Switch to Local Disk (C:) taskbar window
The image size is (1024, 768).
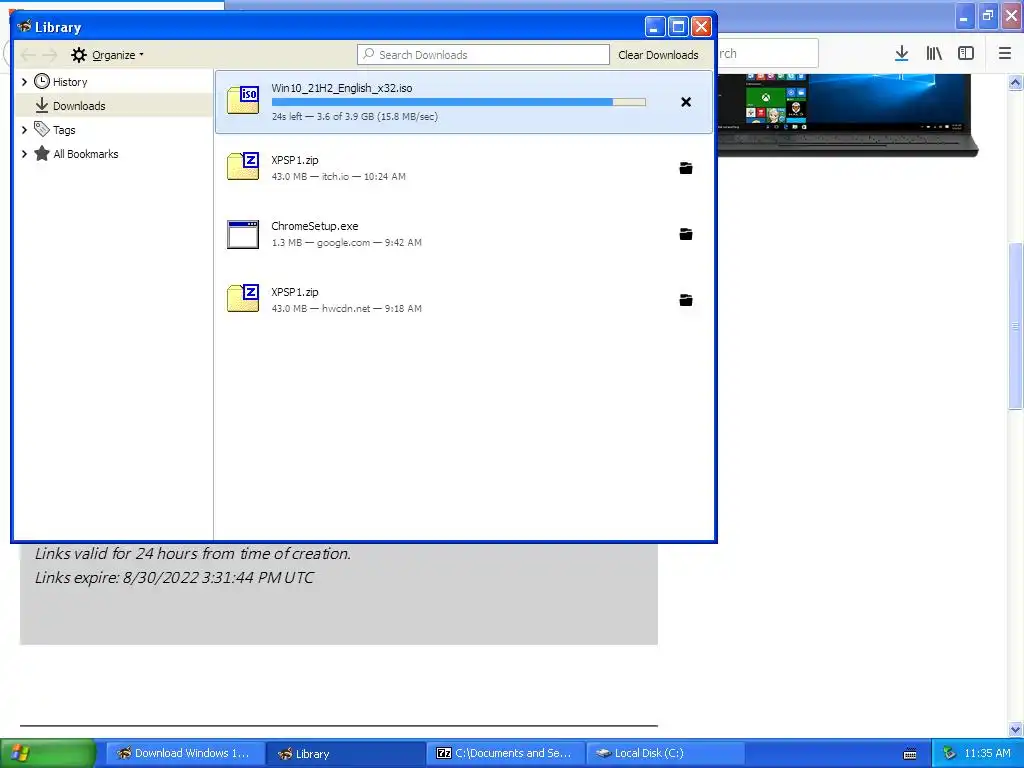tap(665, 753)
